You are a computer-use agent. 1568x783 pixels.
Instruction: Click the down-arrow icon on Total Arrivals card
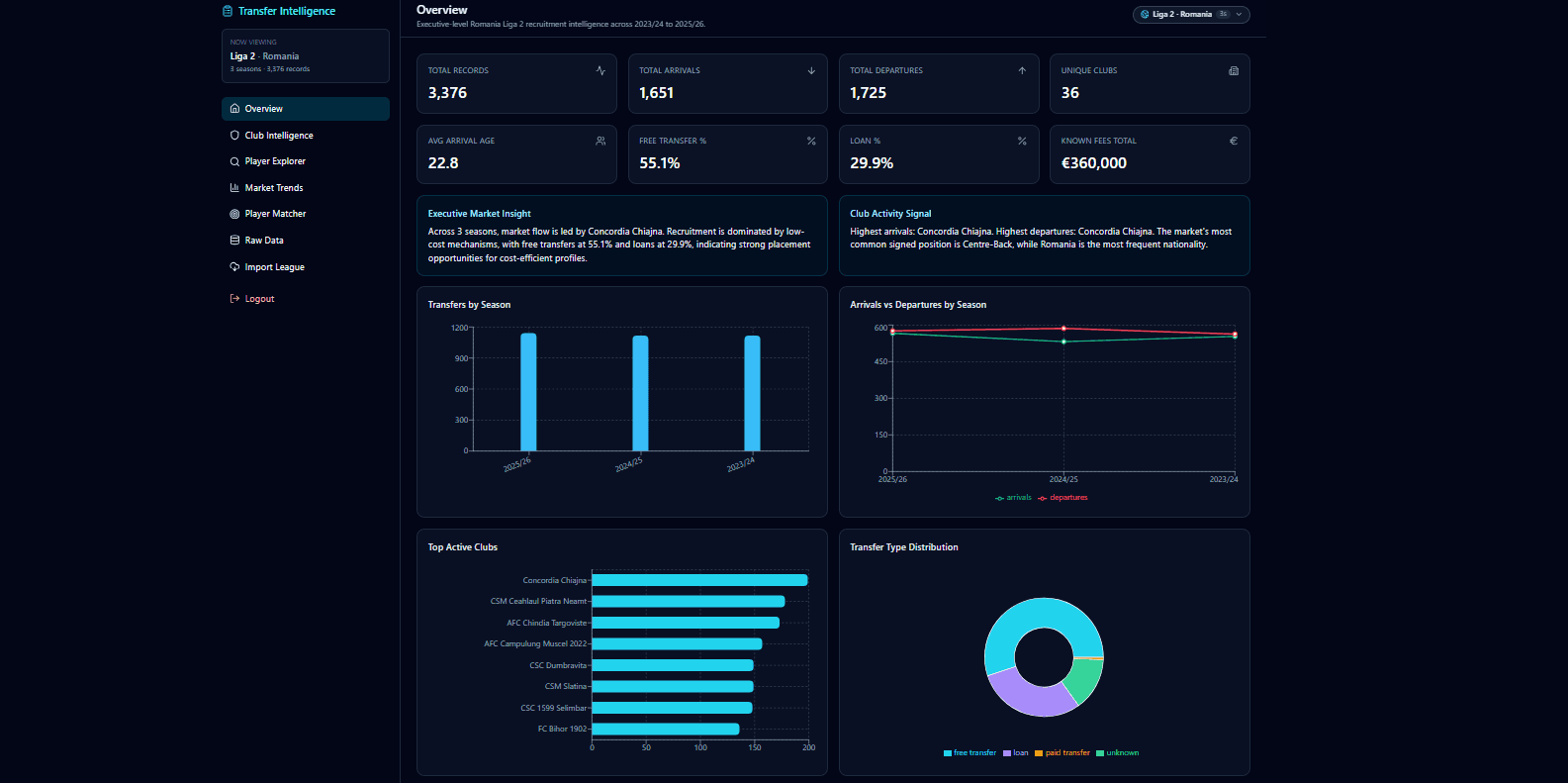click(811, 70)
